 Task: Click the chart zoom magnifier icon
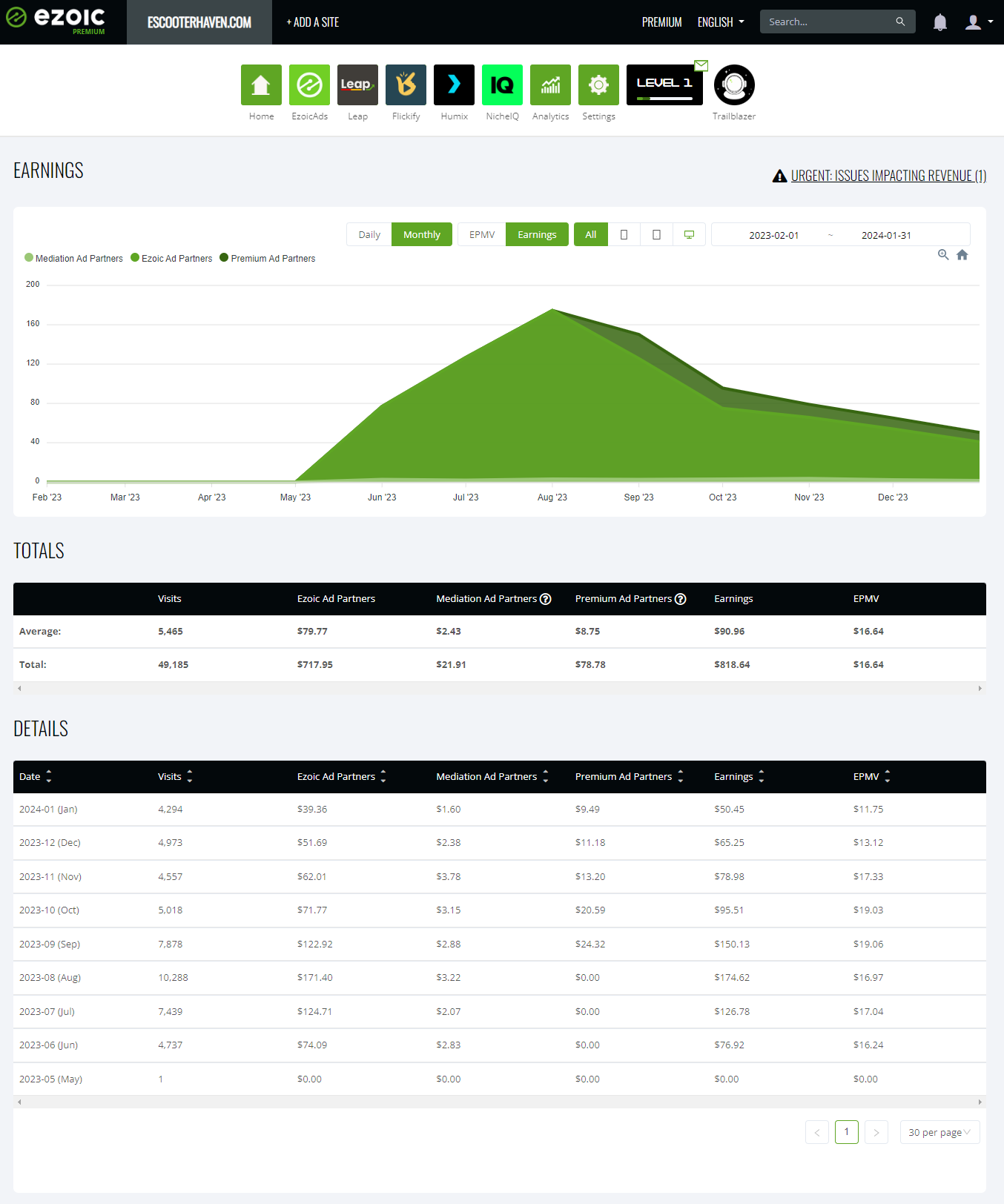coord(943,254)
